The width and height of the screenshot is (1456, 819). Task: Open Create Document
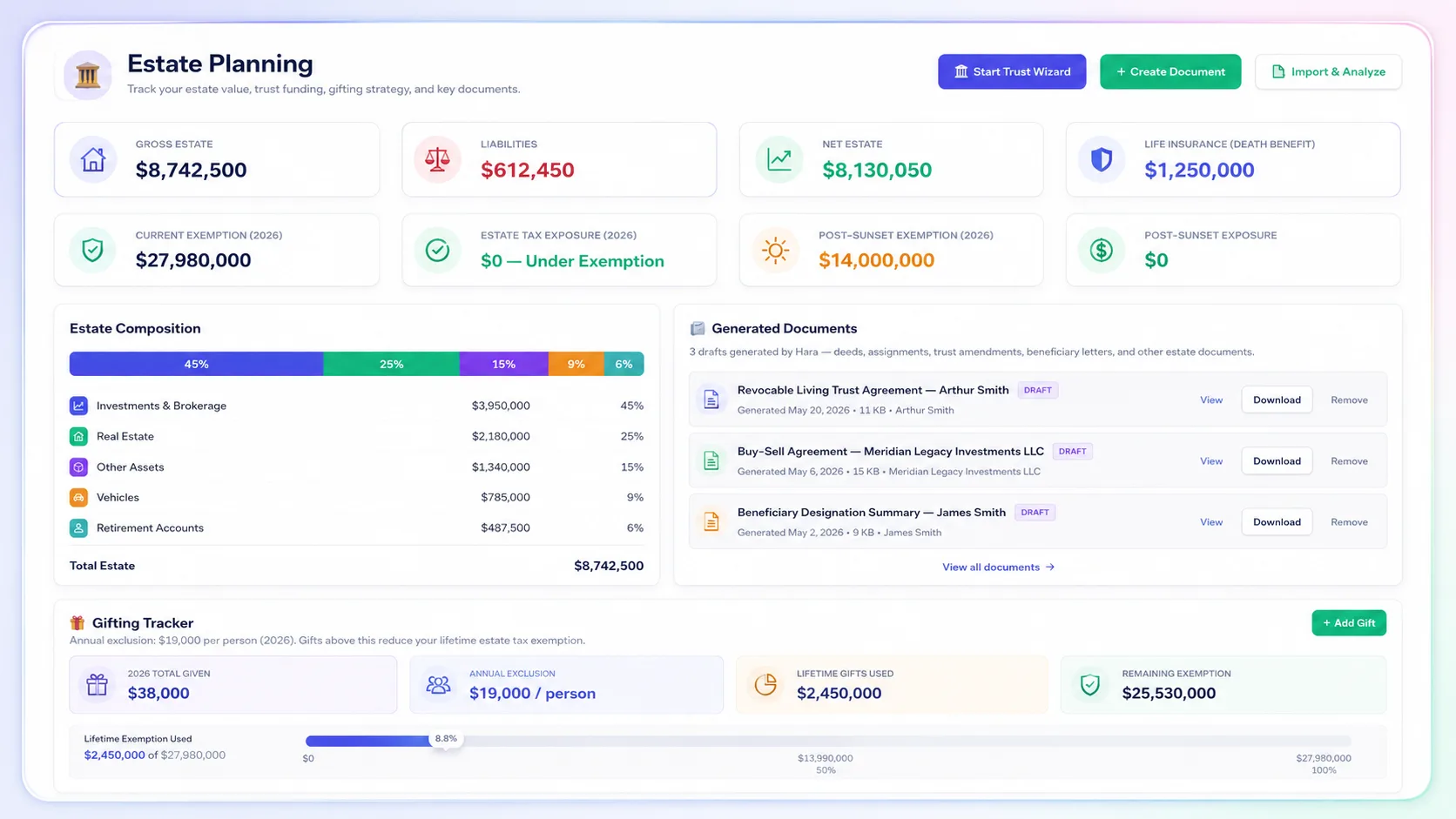(x=1170, y=71)
